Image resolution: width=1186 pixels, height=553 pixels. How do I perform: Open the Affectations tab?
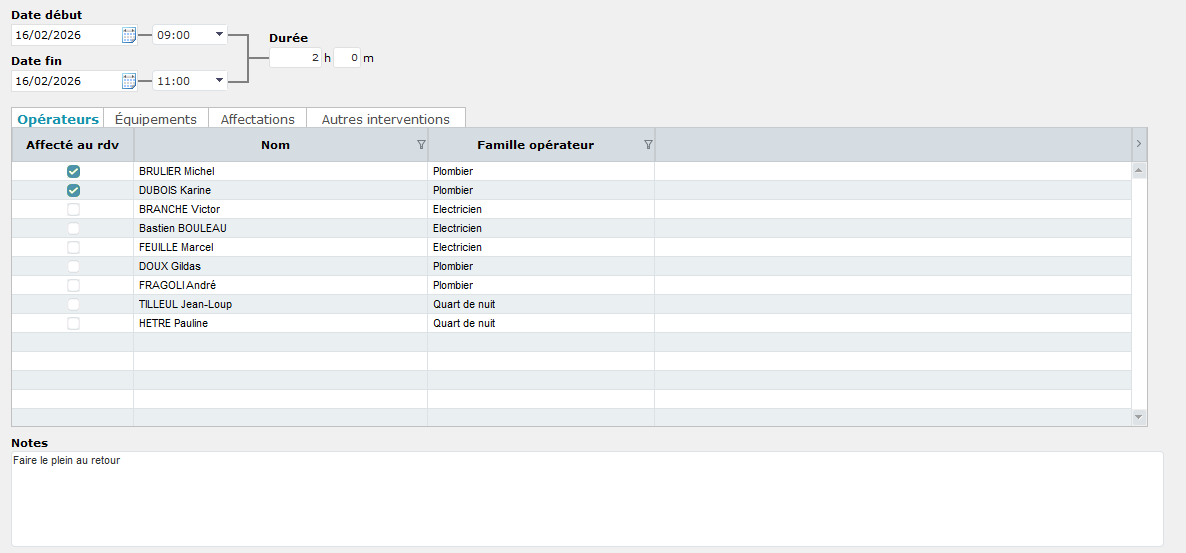pyautogui.click(x=257, y=119)
